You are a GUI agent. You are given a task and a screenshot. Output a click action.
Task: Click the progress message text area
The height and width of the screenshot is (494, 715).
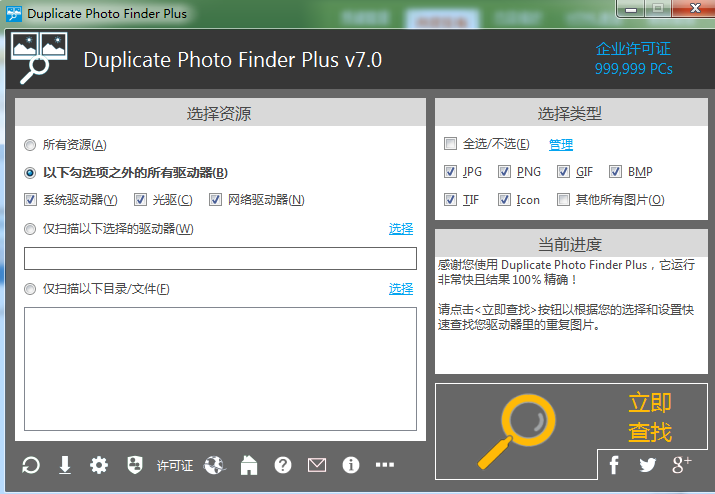coord(571,315)
